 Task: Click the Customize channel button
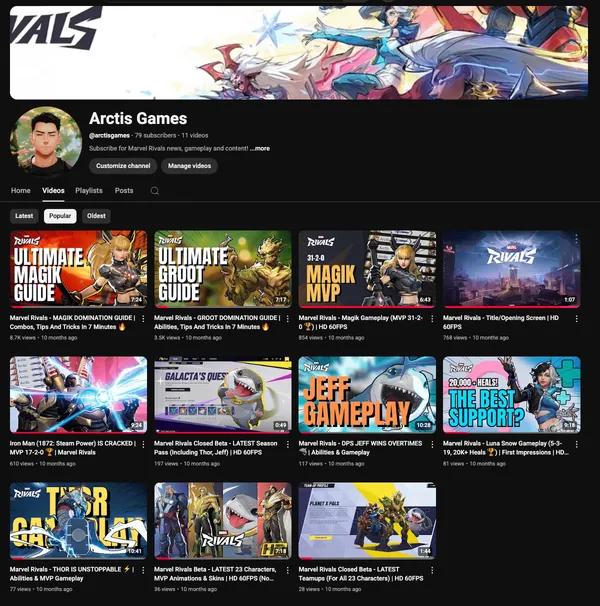tap(123, 166)
